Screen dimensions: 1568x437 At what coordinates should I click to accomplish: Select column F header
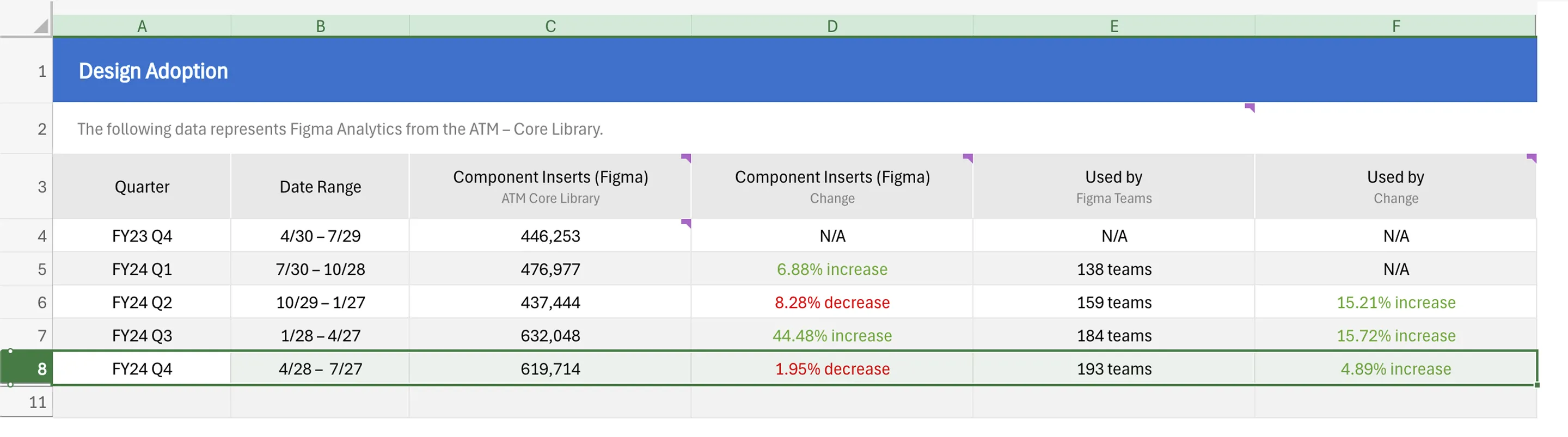1396,26
